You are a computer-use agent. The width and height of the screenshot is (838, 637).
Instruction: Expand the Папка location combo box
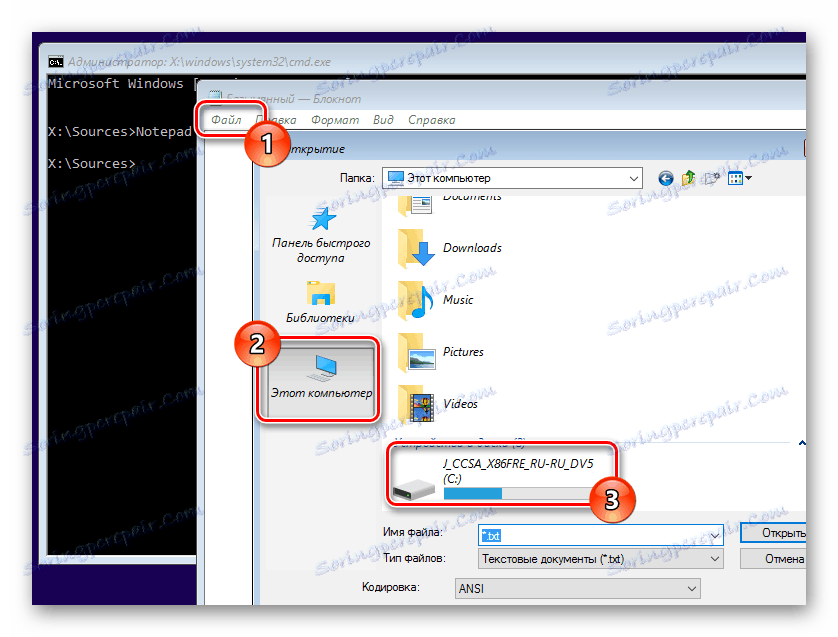[x=634, y=178]
